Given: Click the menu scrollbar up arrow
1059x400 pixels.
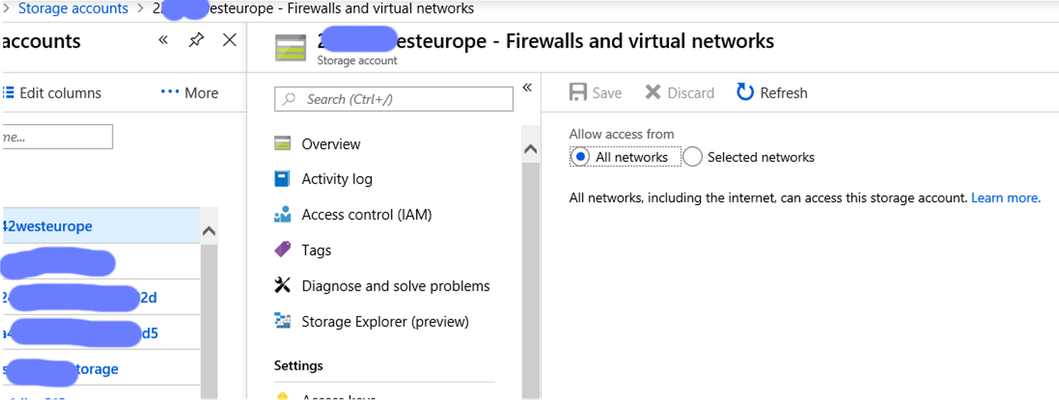Looking at the screenshot, I should click(x=531, y=149).
